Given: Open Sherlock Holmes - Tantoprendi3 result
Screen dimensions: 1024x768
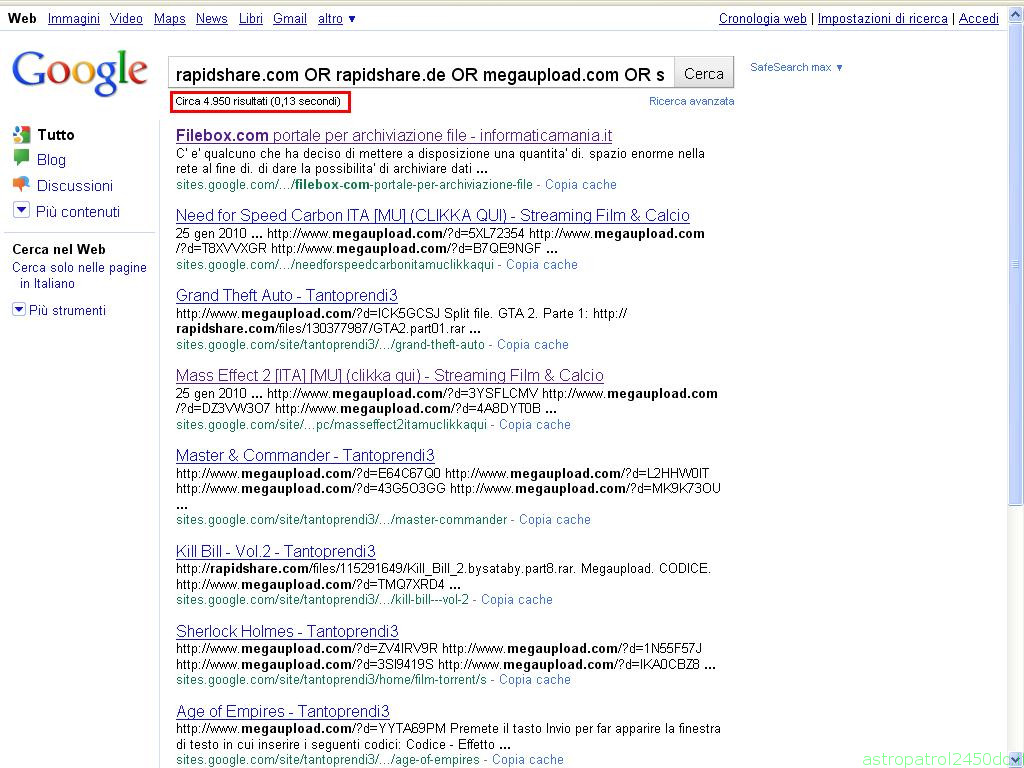Looking at the screenshot, I should tap(287, 632).
